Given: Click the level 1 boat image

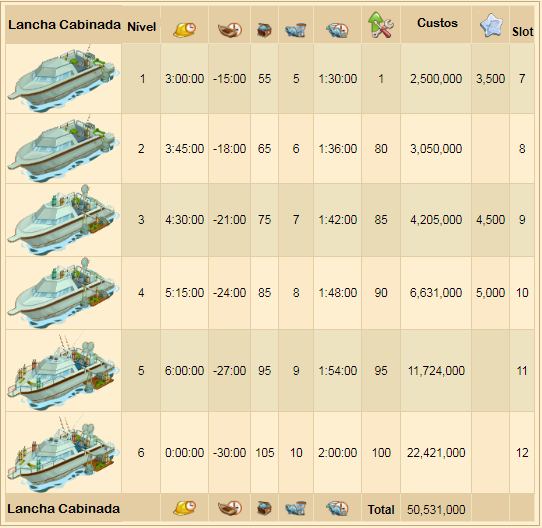Looking at the screenshot, I should tap(64, 78).
